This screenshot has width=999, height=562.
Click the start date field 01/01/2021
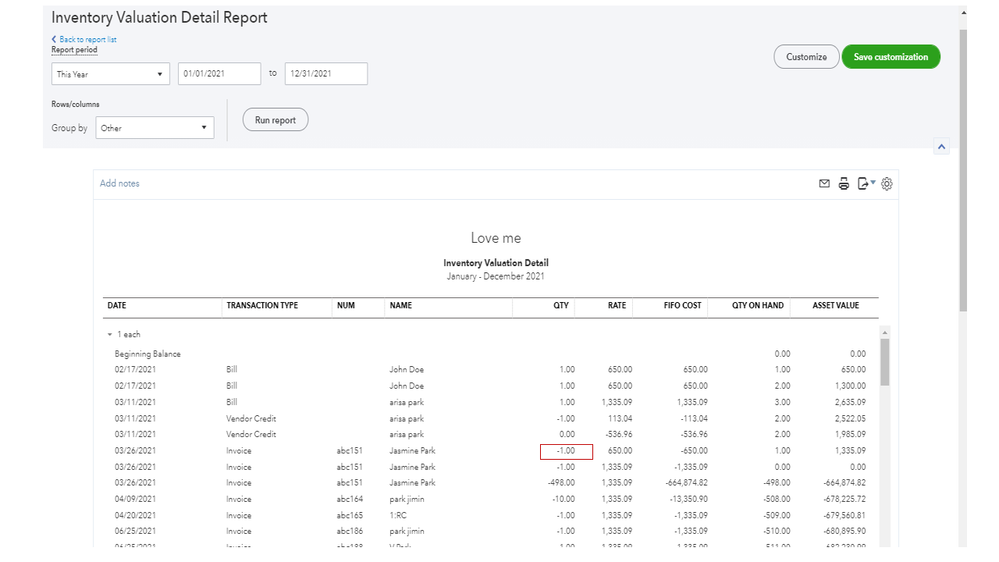[x=218, y=74]
